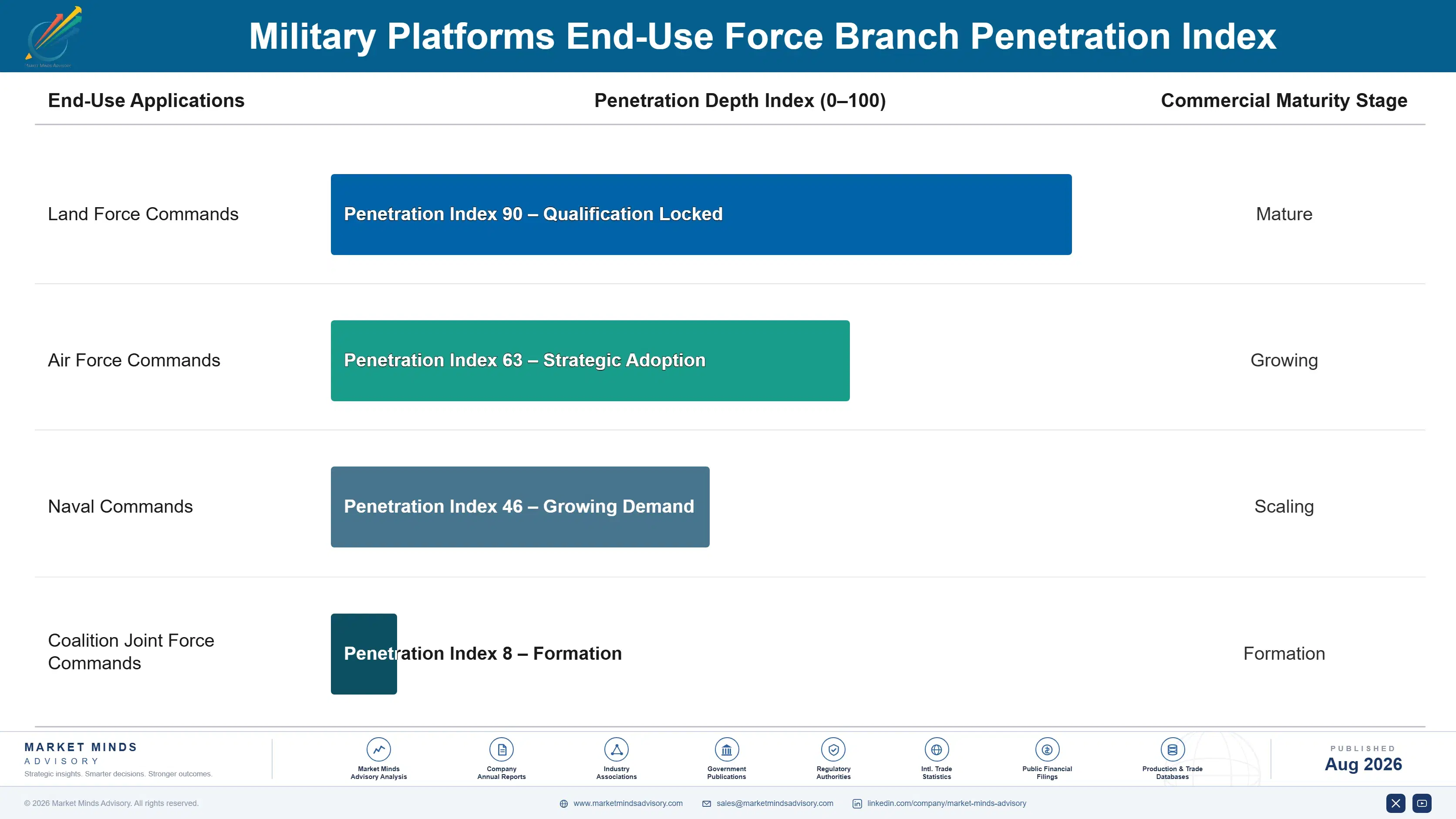
Task: Select the Penetration Index 46 Growing Demand bar
Action: click(520, 507)
